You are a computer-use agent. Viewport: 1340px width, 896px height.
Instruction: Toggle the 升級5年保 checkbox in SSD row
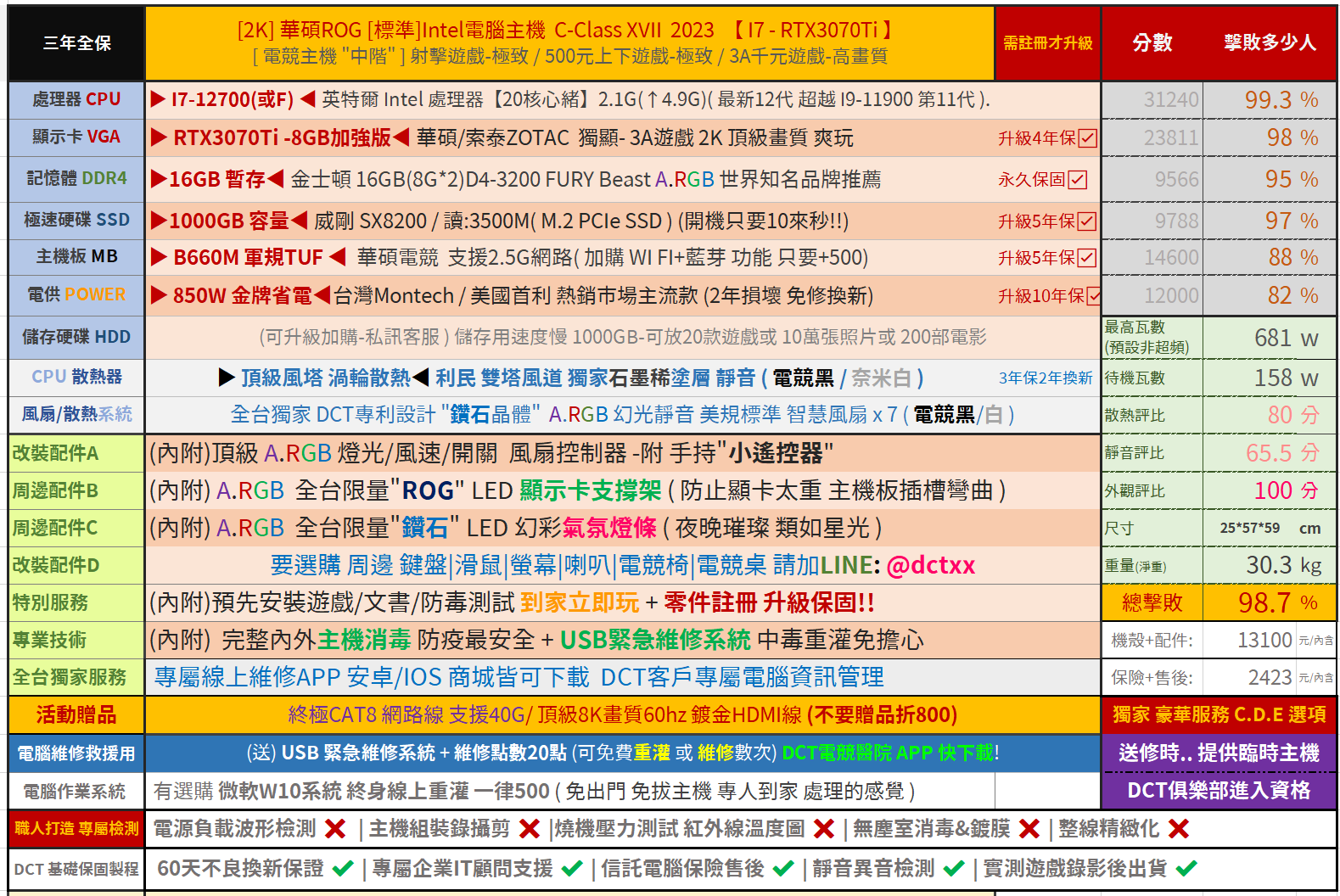tap(1086, 221)
